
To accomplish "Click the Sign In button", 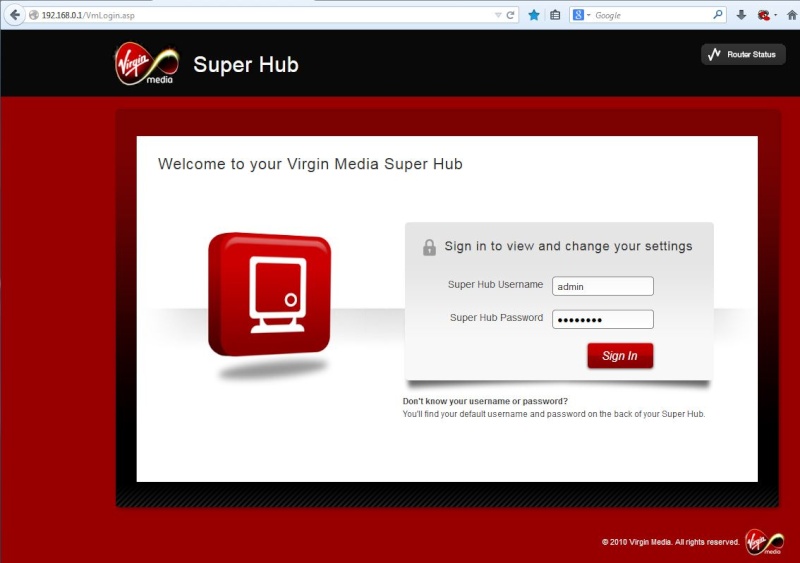I will [x=620, y=356].
